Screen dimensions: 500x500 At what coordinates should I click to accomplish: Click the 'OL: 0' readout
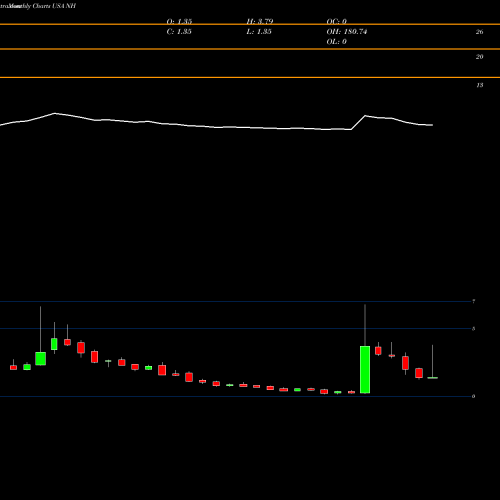(337, 41)
